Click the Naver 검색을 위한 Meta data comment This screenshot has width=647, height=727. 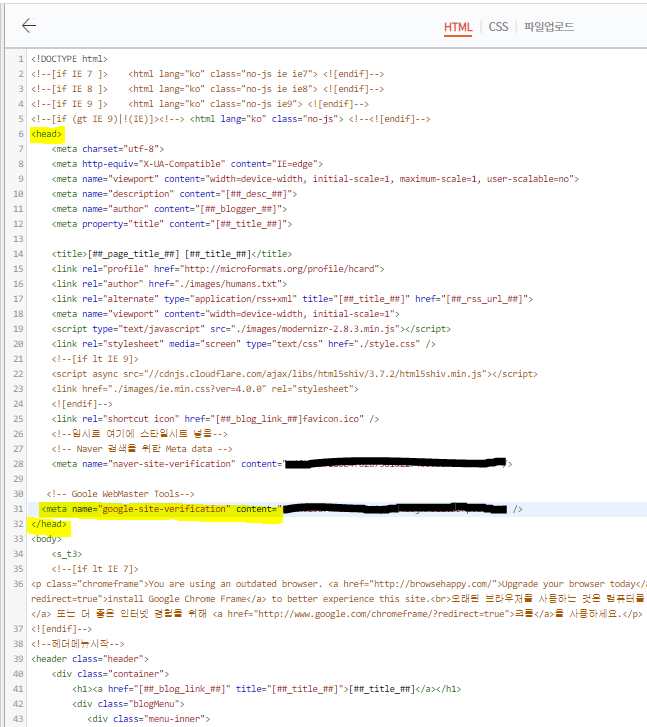point(142,449)
